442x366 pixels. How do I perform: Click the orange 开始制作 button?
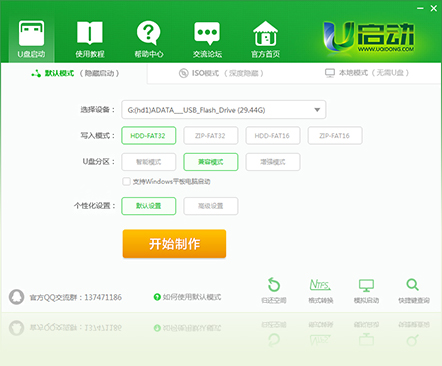[x=174, y=244]
